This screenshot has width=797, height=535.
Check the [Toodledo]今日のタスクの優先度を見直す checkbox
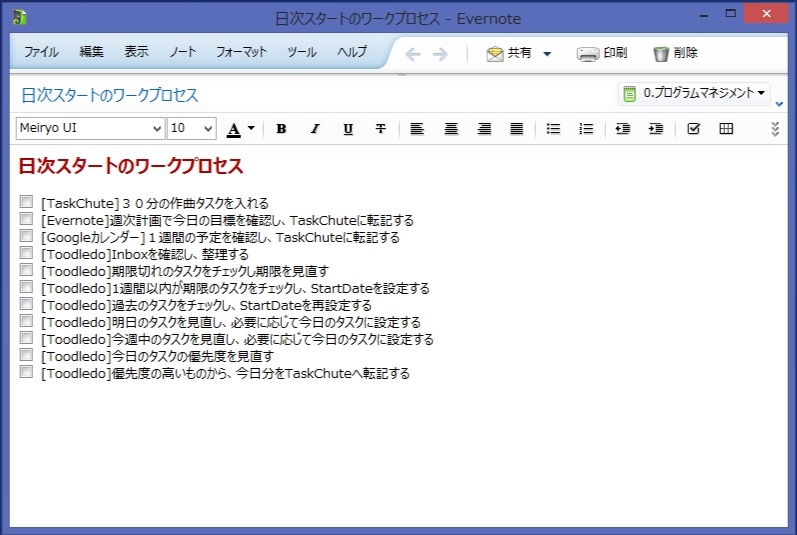point(26,355)
